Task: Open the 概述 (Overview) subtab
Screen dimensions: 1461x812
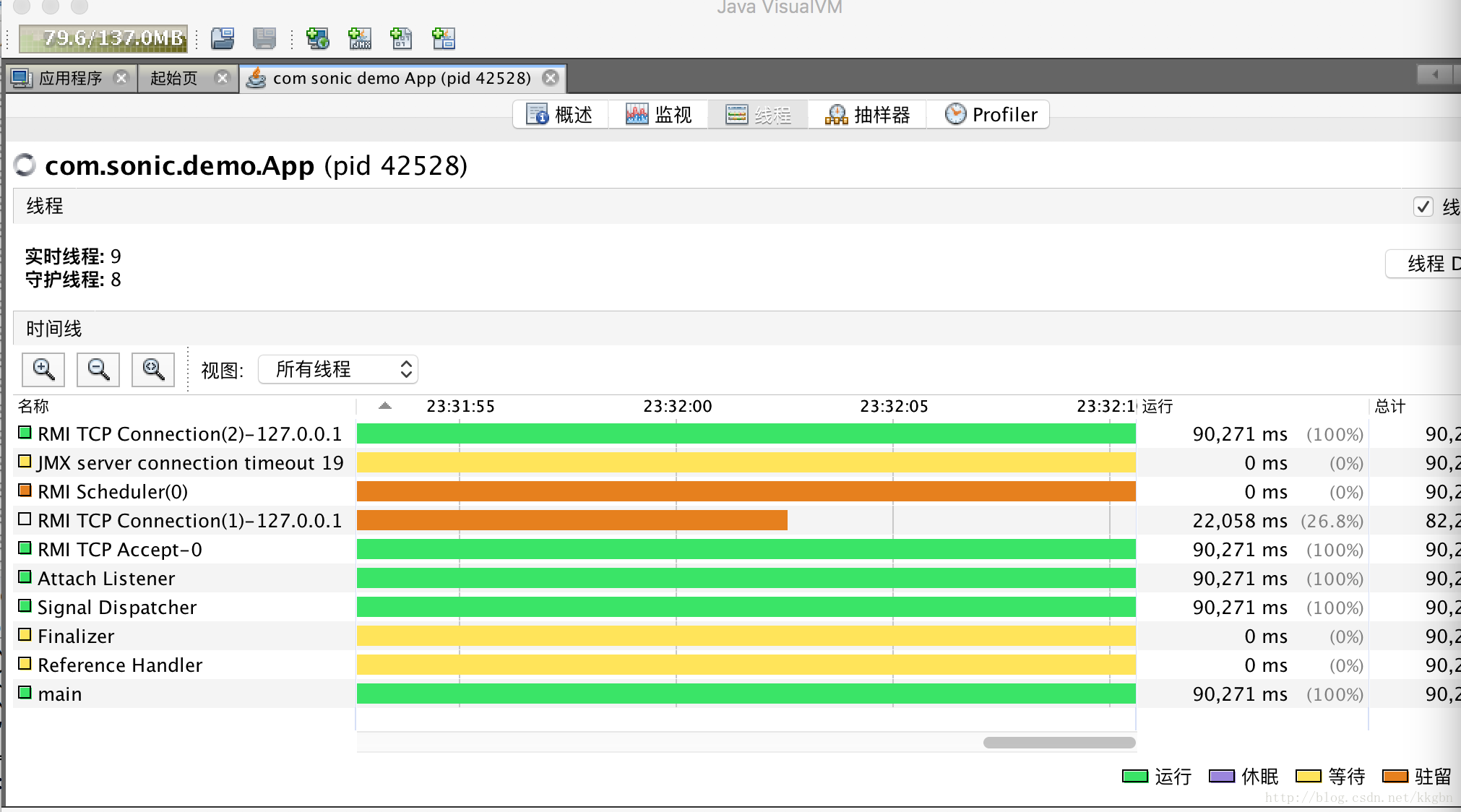Action: point(560,115)
